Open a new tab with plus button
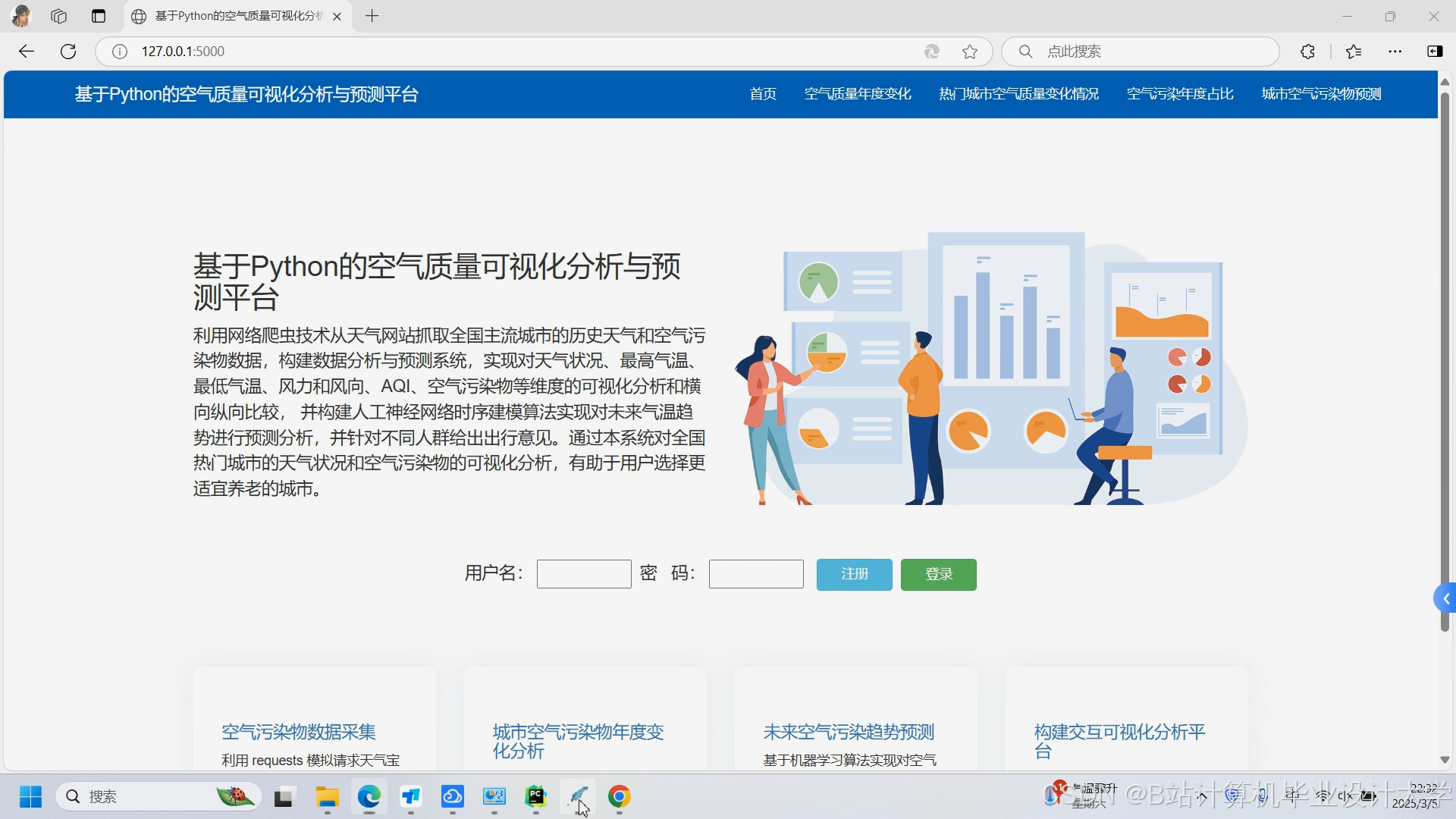This screenshot has height=819, width=1456. click(372, 16)
